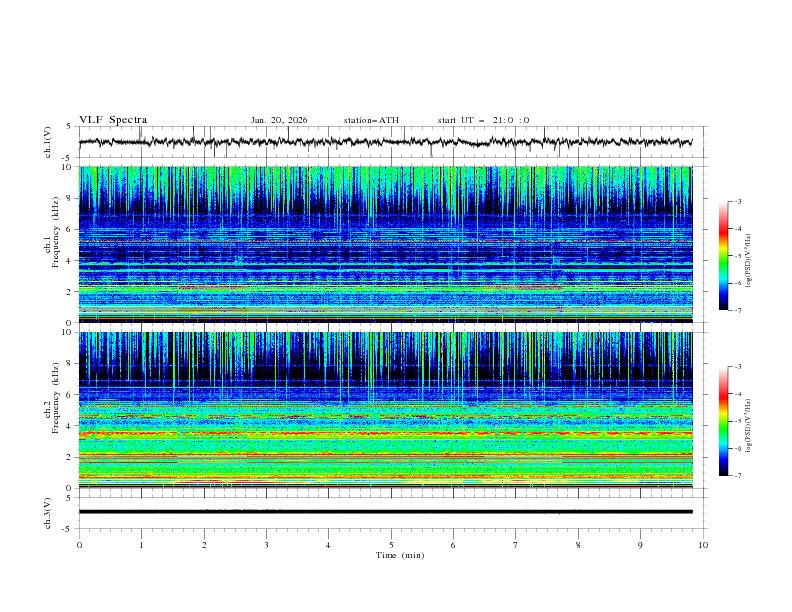Click the ch.2 colorbar 'log(PSD)(V²/Hz)' label
This screenshot has height=612, width=792.
[749, 426]
